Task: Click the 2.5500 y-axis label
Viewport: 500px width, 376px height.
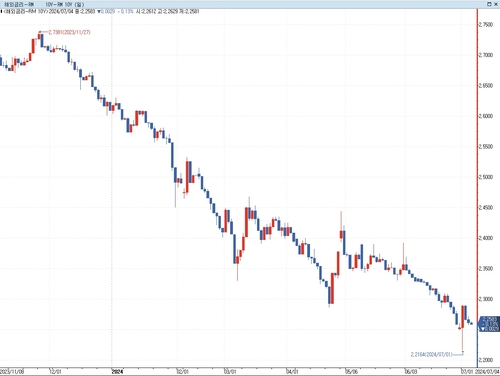Action: pos(486,147)
